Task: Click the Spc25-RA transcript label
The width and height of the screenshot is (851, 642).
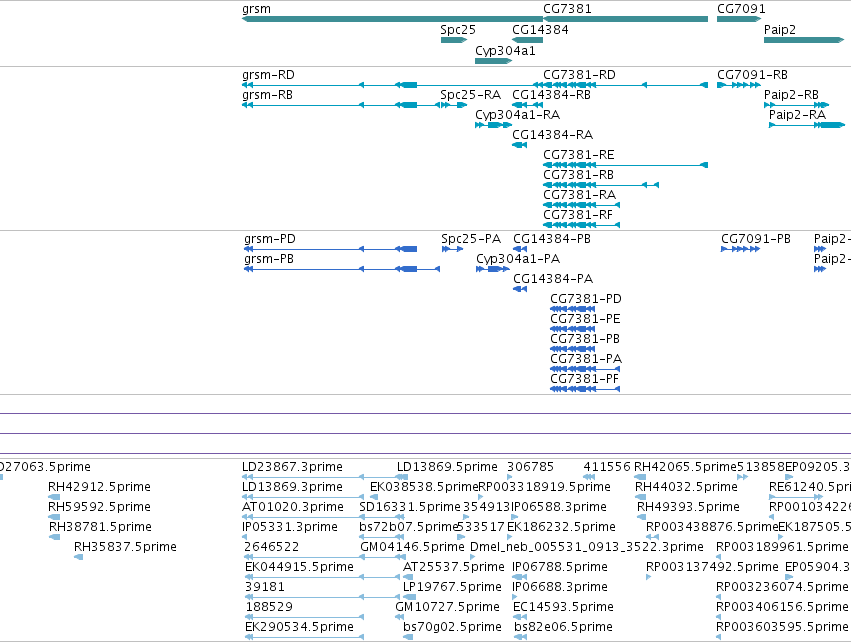Action: tap(470, 95)
